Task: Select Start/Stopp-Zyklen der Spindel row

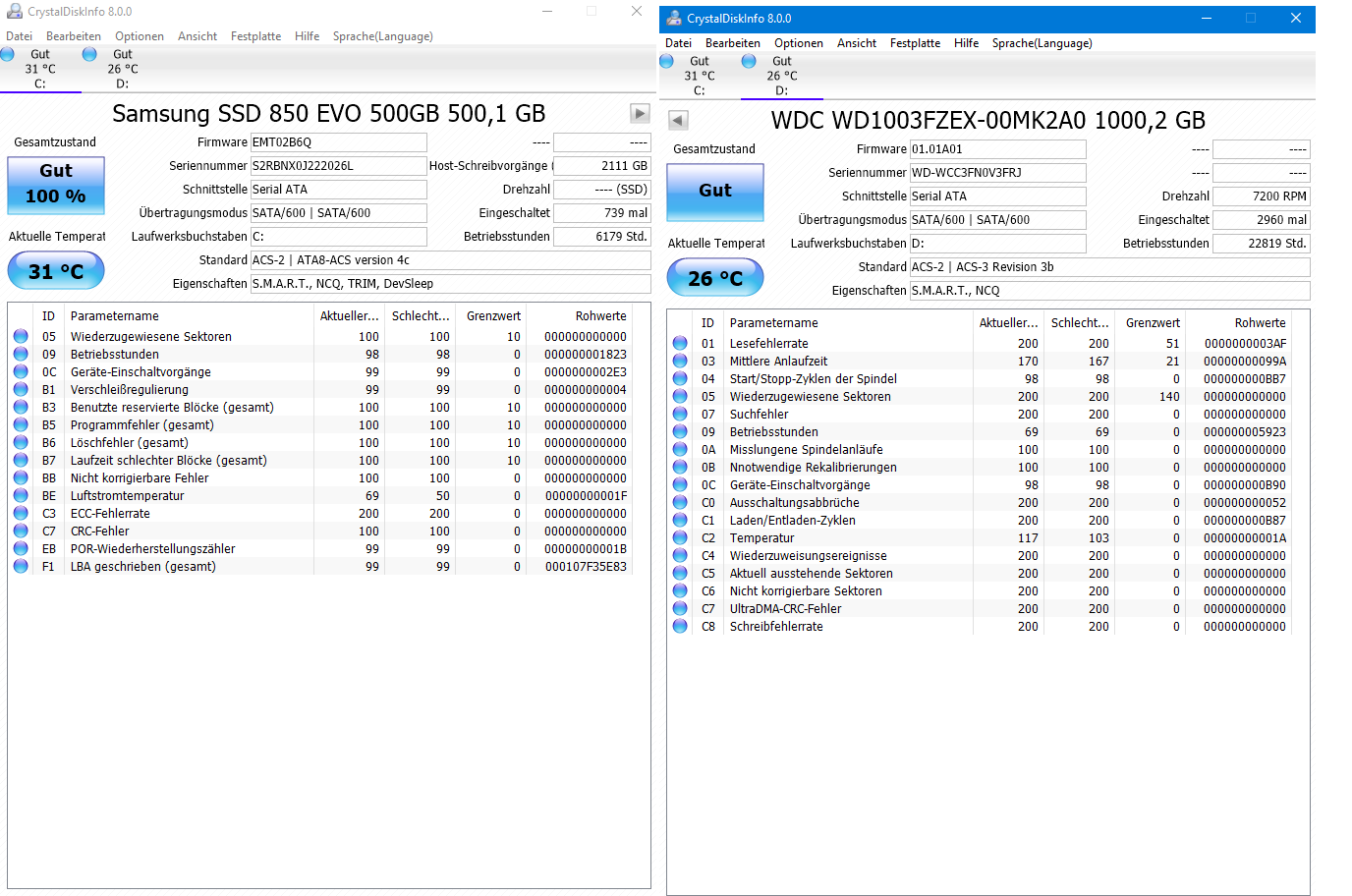Action: pos(980,378)
